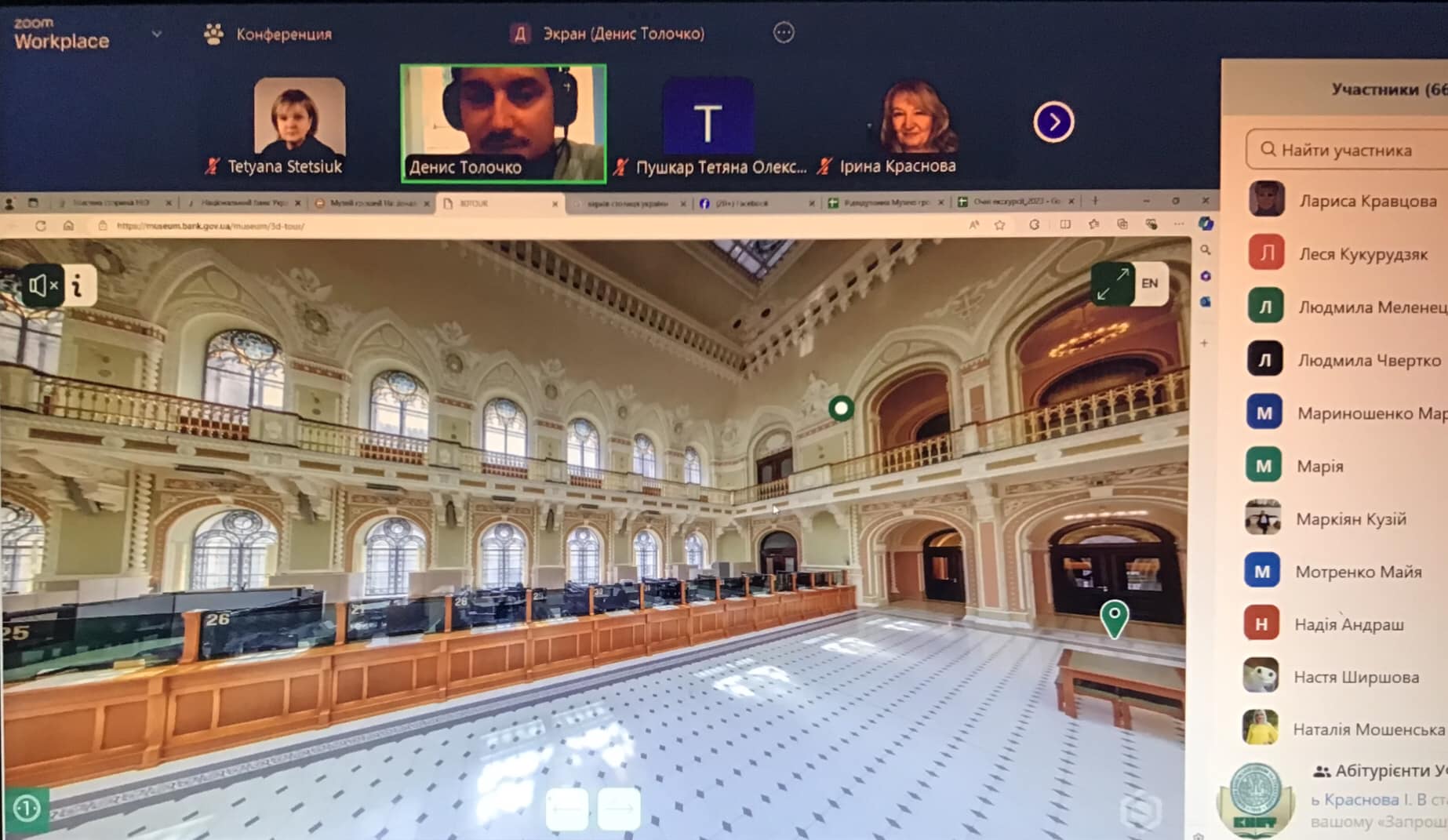
Task: Open the Конференция menu item
Action: [x=268, y=35]
